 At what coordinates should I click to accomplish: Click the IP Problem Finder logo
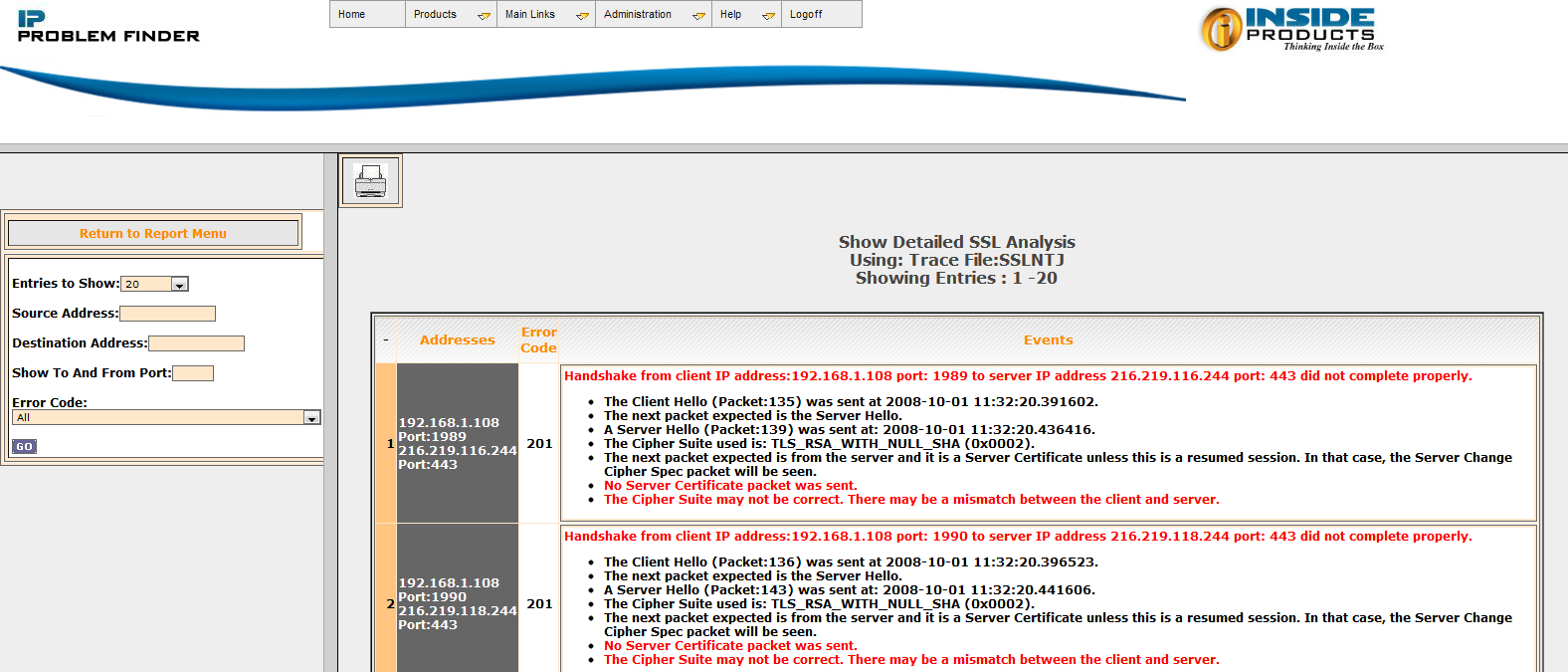(x=108, y=27)
